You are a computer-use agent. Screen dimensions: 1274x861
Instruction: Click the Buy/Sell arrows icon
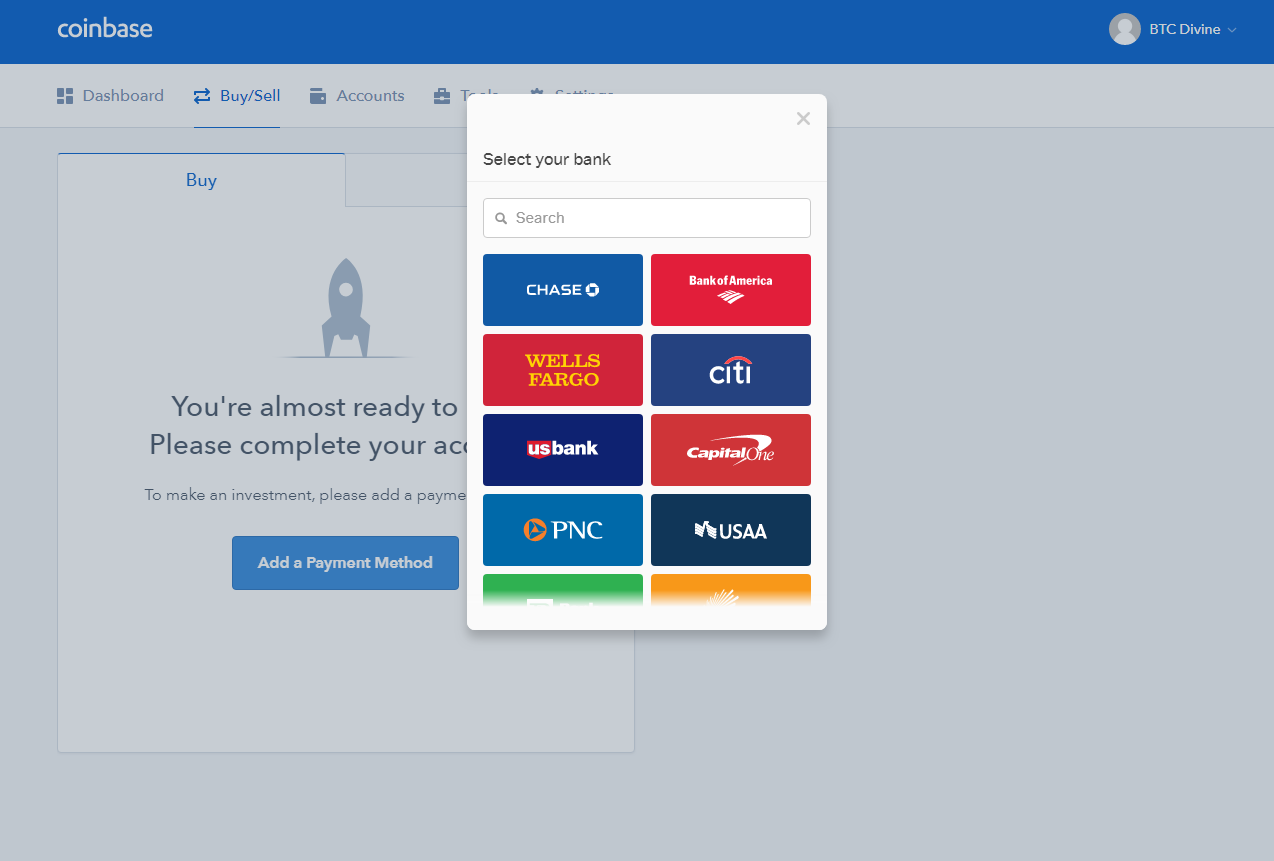coord(202,96)
